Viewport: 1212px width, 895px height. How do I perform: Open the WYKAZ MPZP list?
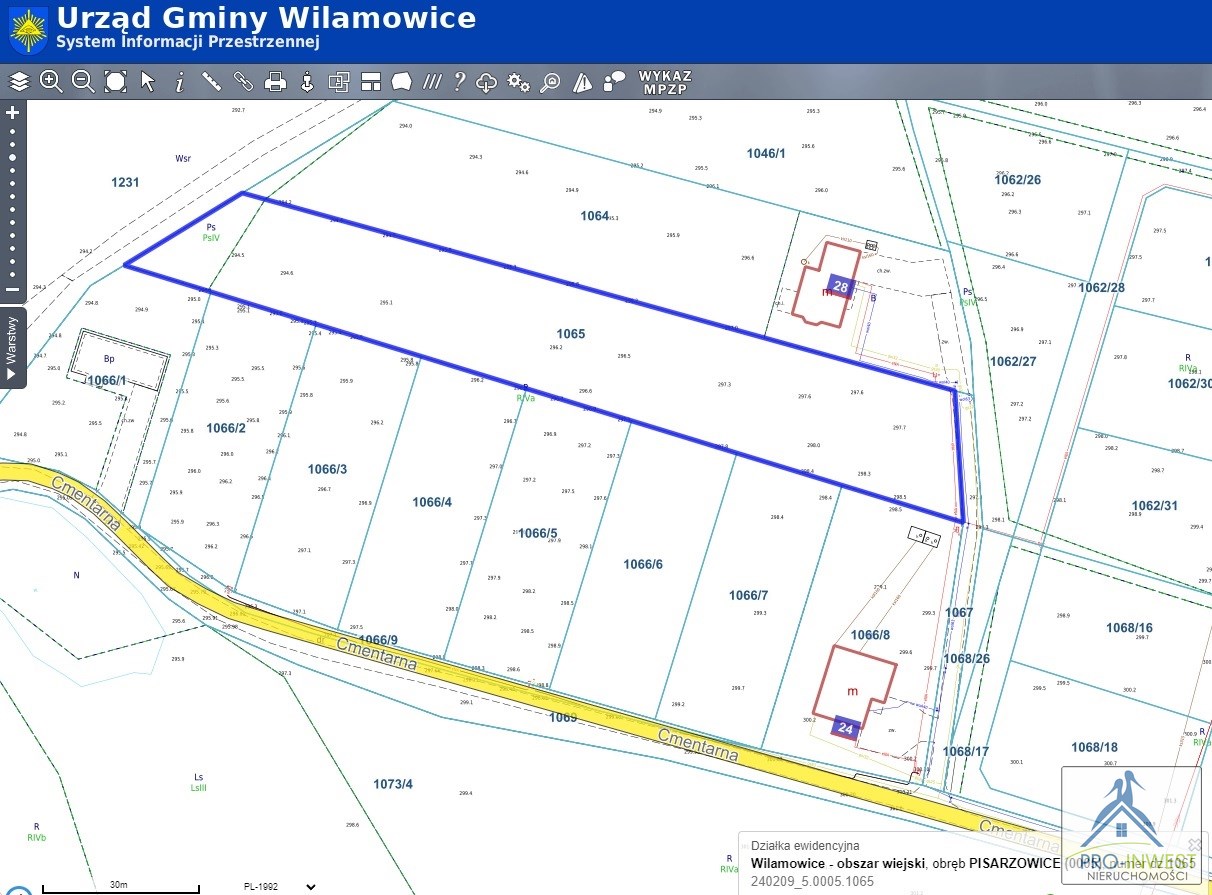click(666, 82)
